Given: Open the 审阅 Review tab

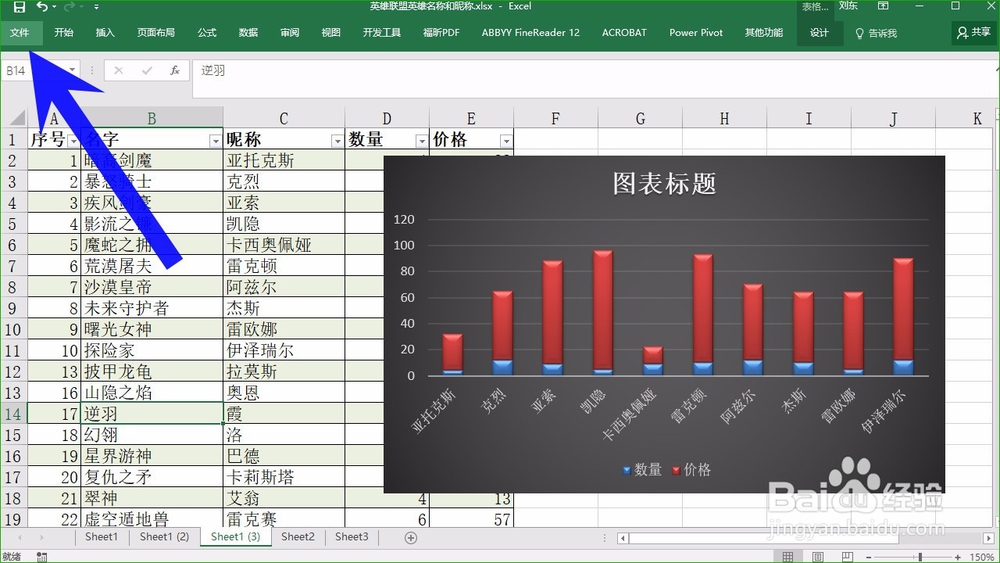Looking at the screenshot, I should click(290, 33).
